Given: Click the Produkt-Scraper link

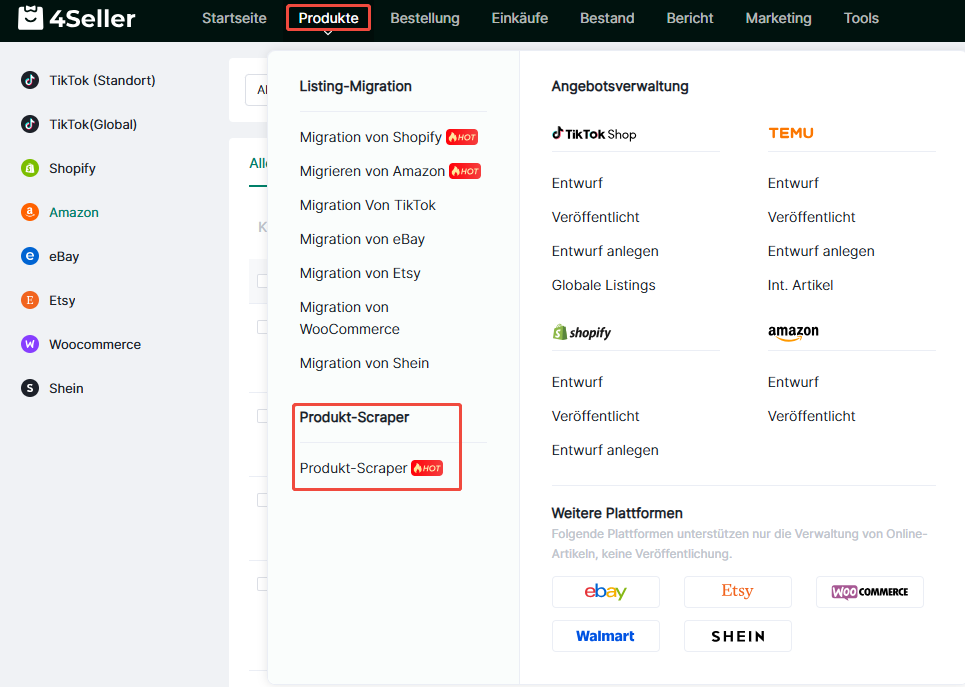Looking at the screenshot, I should click(354, 468).
